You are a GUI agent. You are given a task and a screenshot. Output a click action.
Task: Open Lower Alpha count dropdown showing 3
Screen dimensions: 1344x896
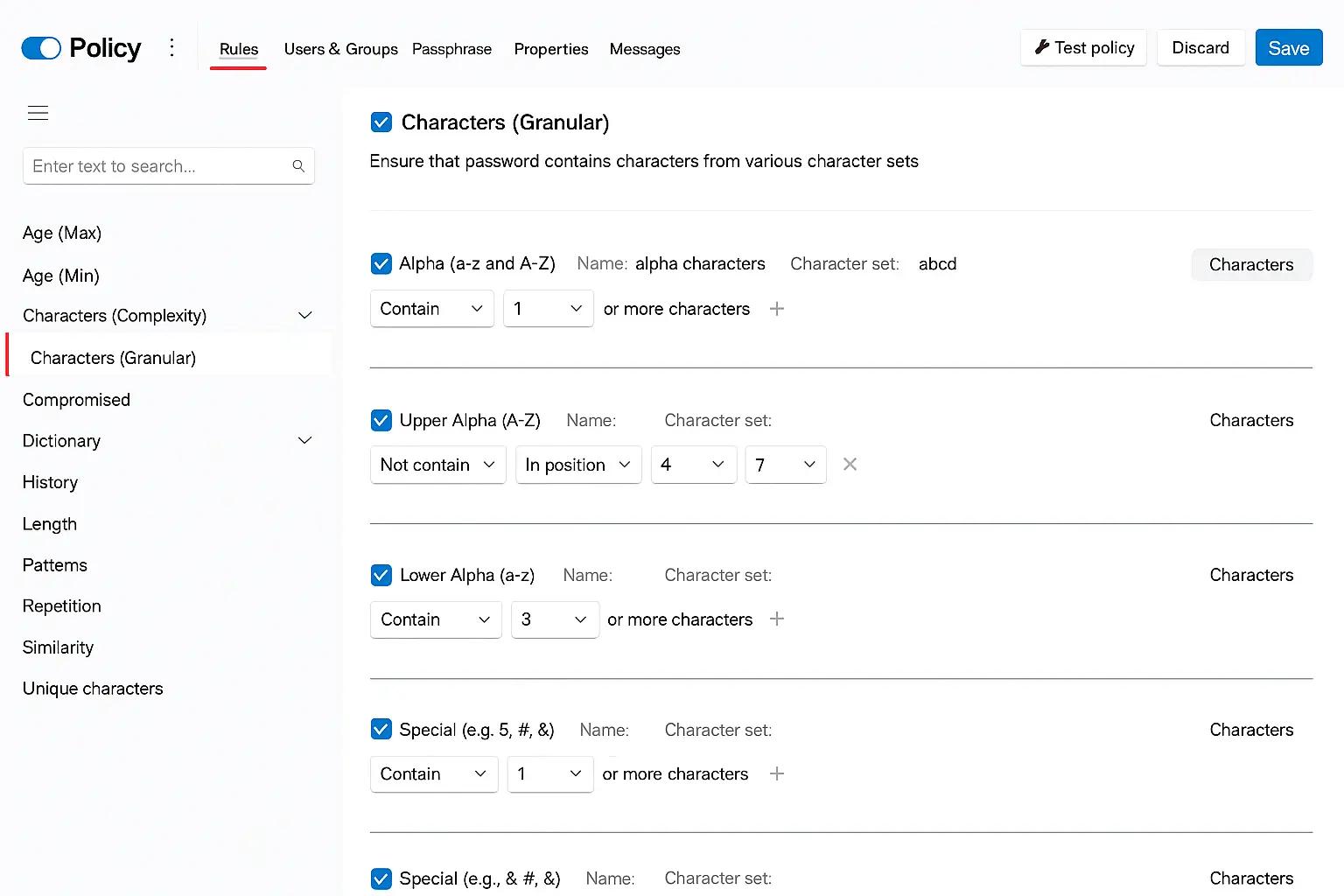pos(555,619)
